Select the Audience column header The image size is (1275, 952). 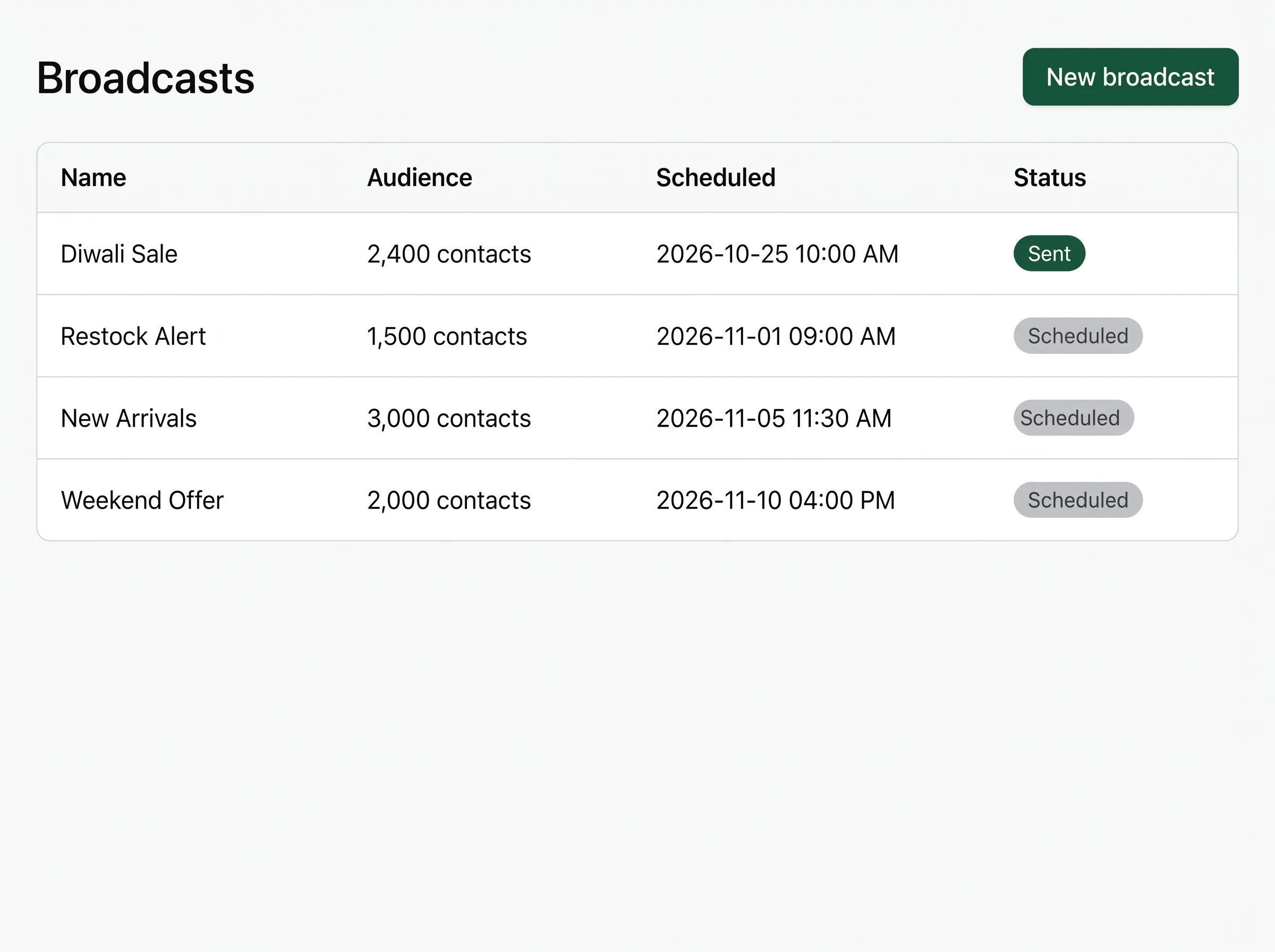[420, 177]
